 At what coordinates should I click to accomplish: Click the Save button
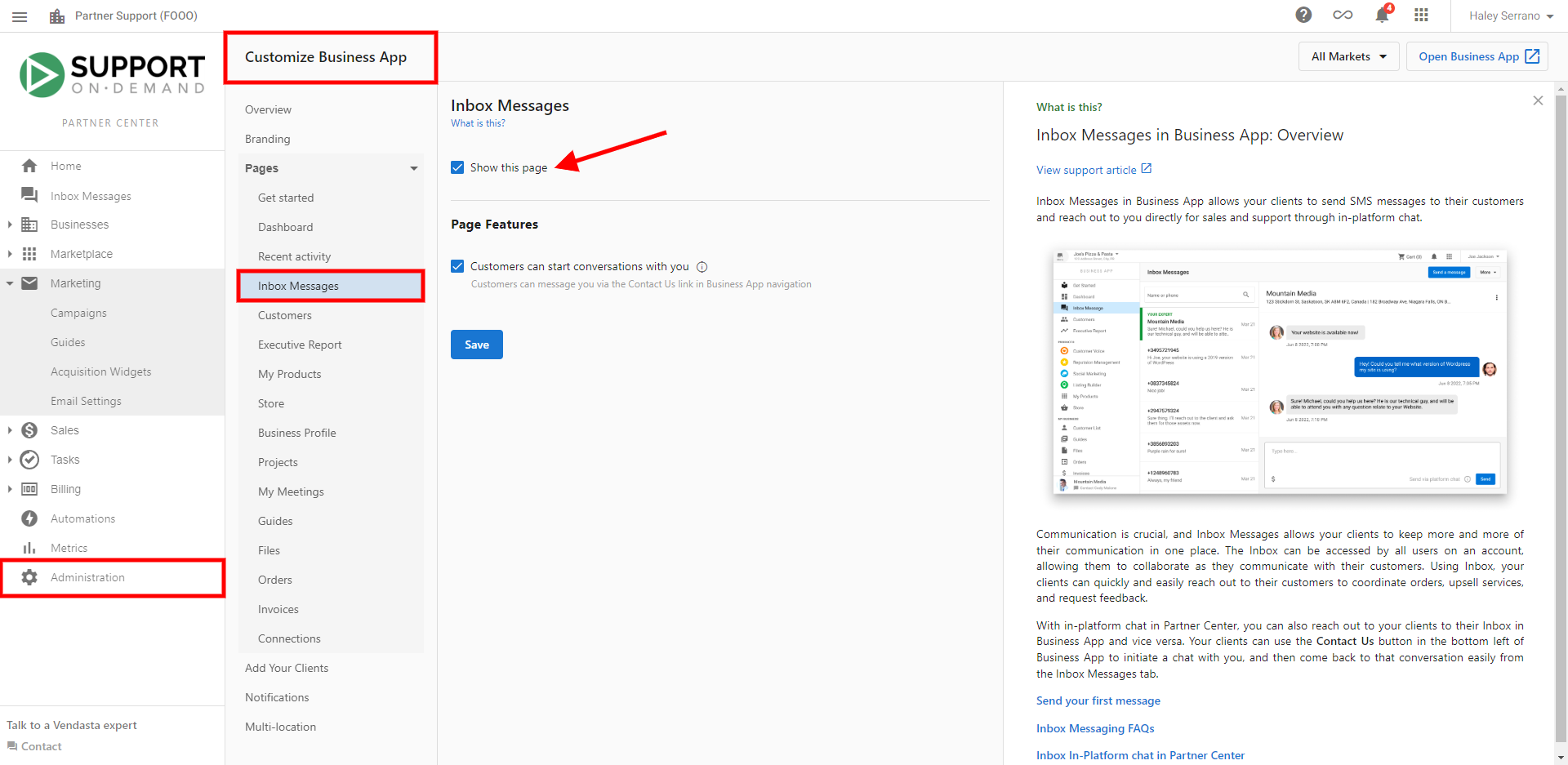[477, 345]
